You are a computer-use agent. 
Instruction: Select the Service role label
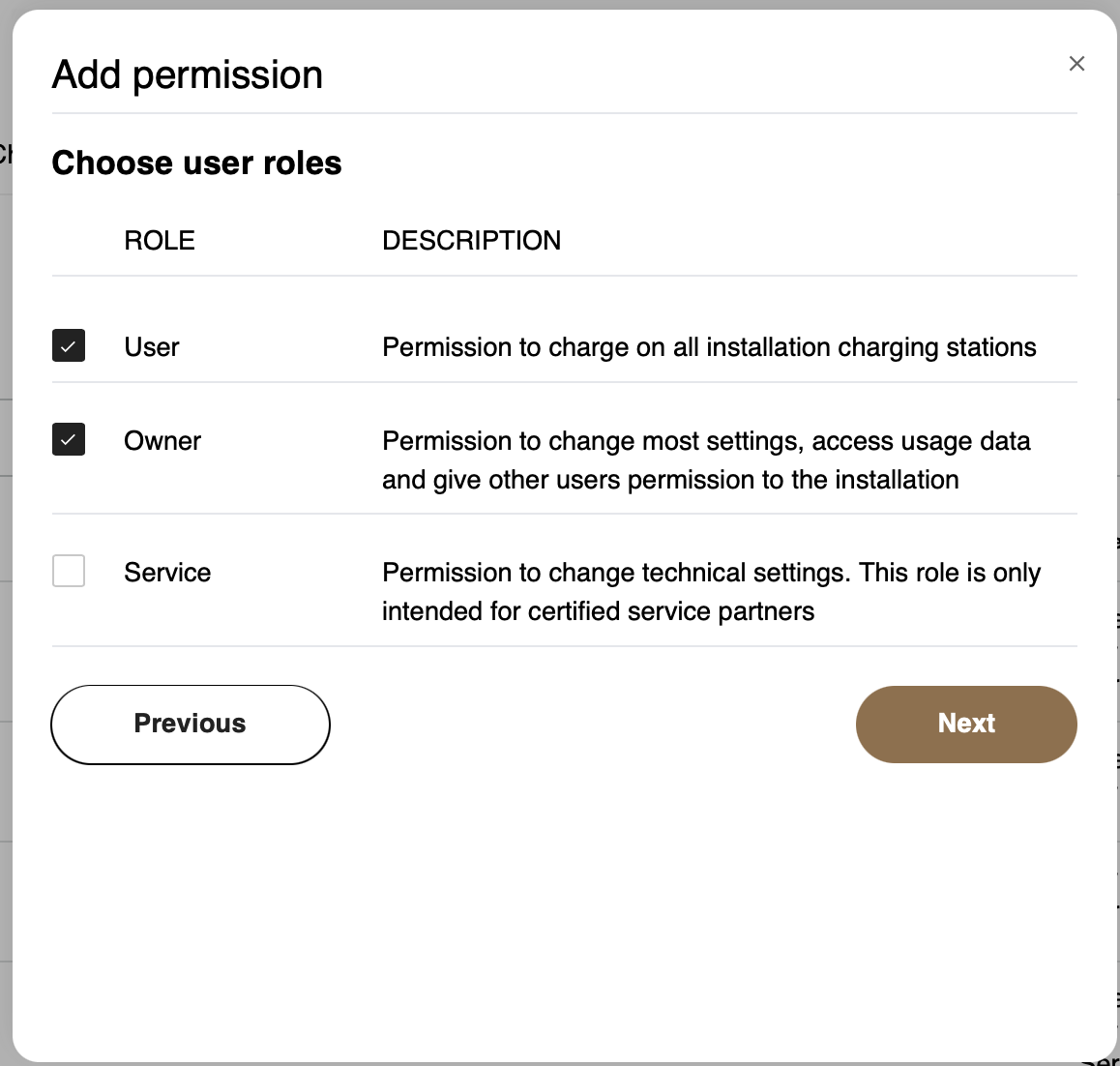(x=167, y=572)
